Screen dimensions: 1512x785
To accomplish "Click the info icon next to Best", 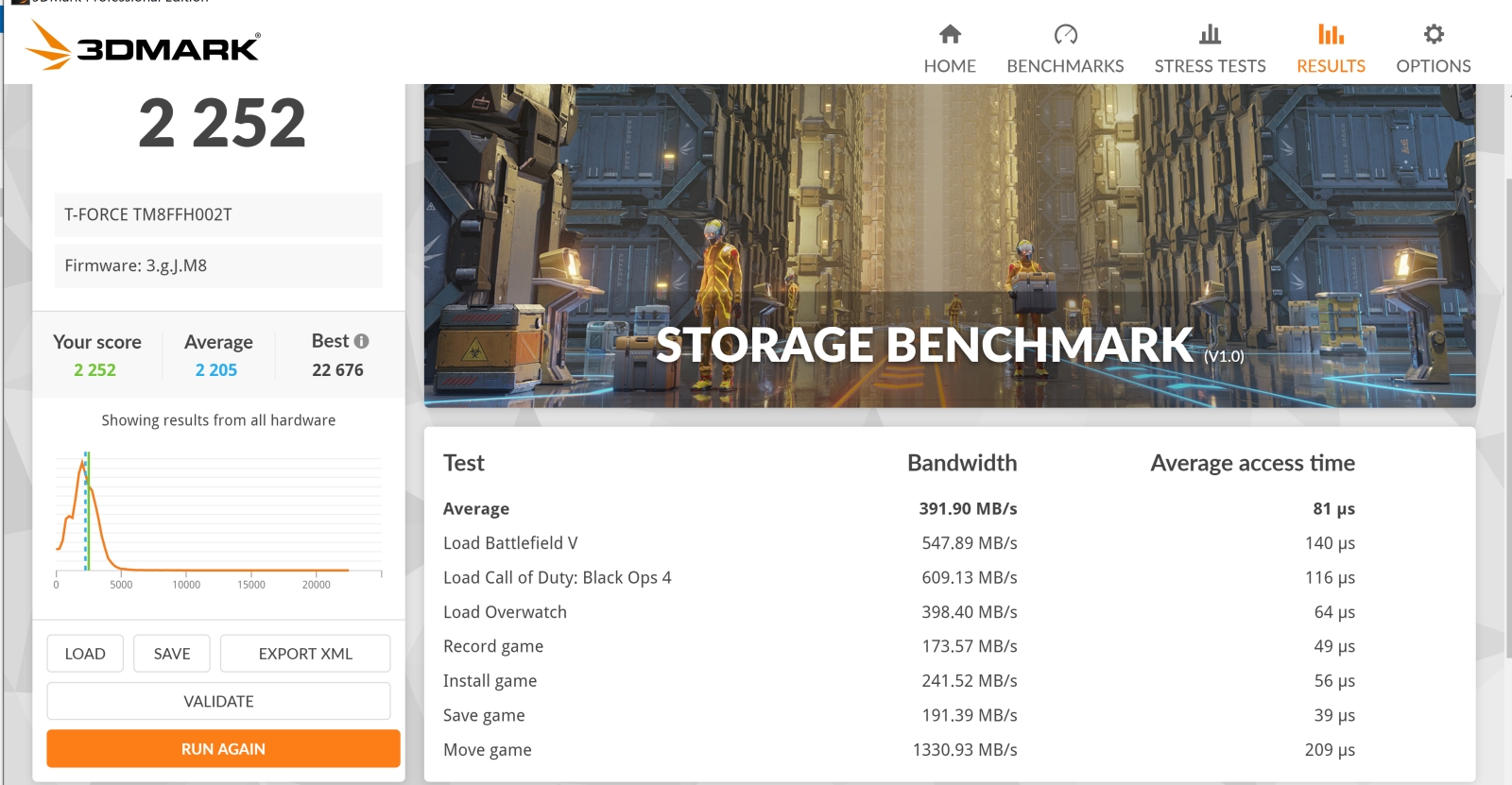I will (x=361, y=341).
